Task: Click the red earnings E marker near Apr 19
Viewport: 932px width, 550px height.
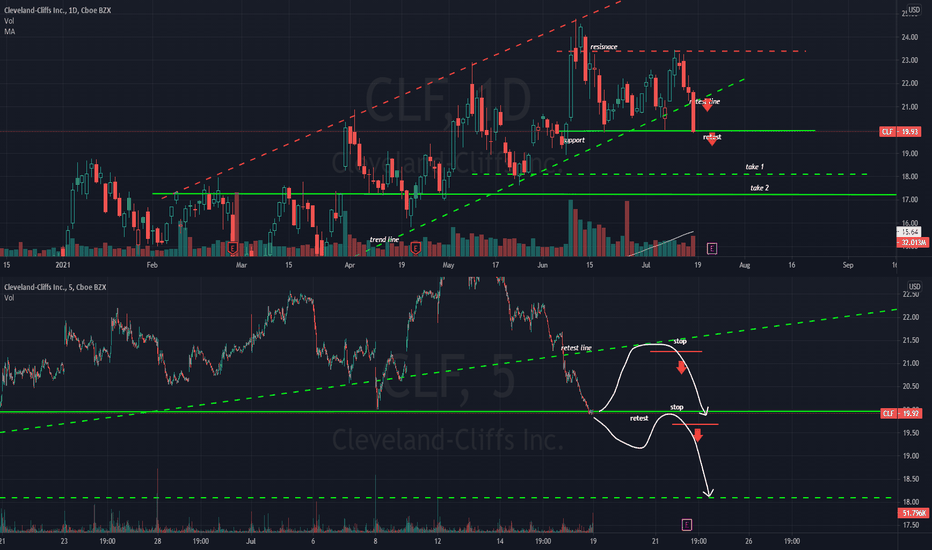Action: (x=415, y=248)
